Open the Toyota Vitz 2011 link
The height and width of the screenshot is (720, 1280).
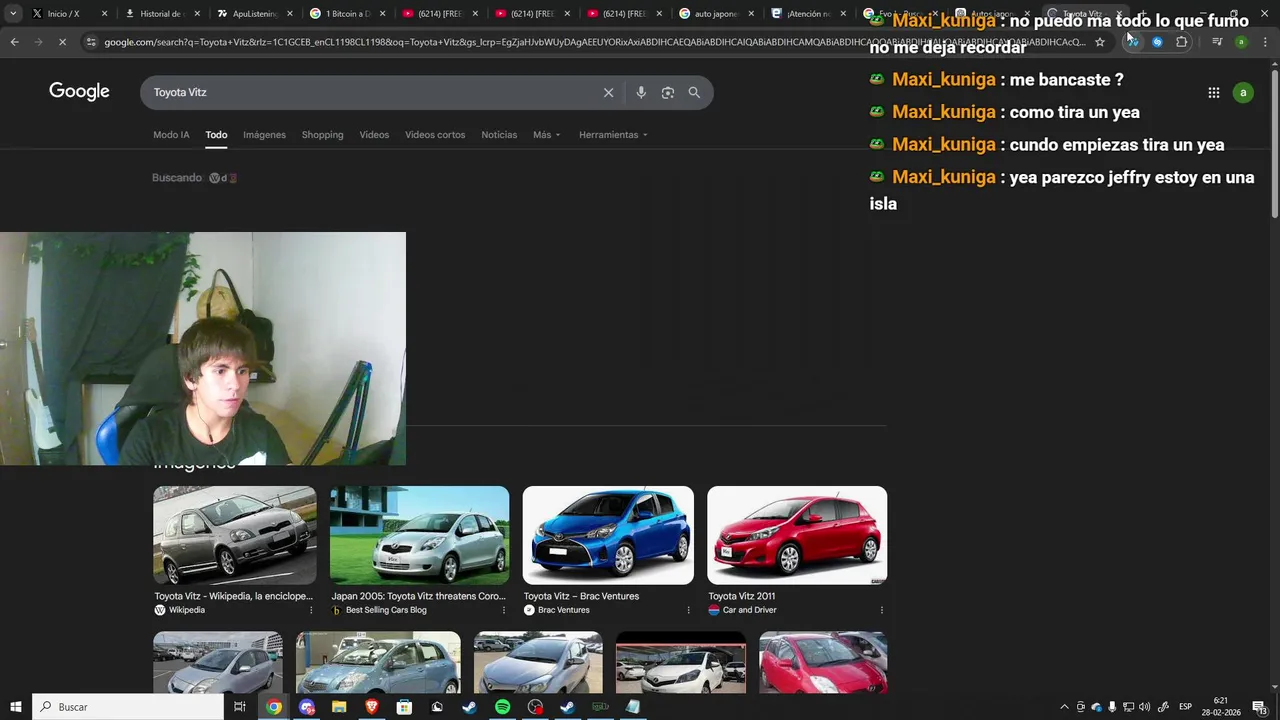[x=741, y=596]
